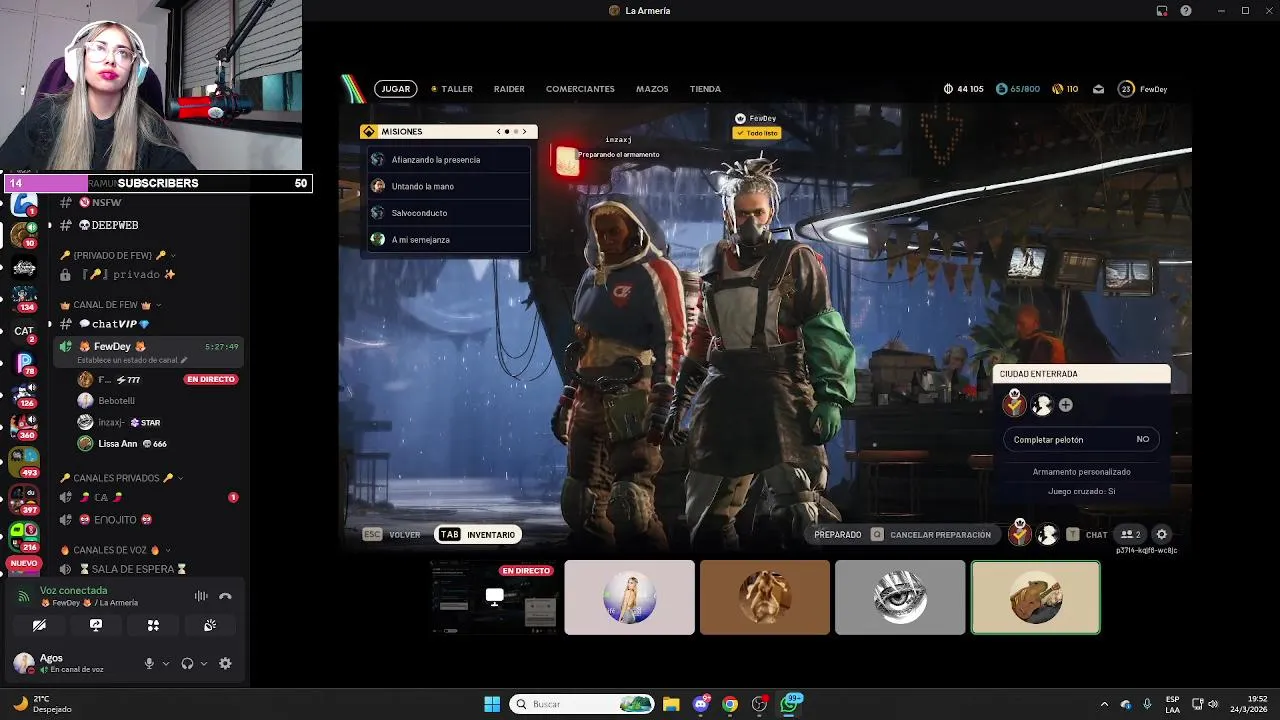Click the 44 105 coin balance icon
Screen dimensions: 1280x720
click(948, 89)
